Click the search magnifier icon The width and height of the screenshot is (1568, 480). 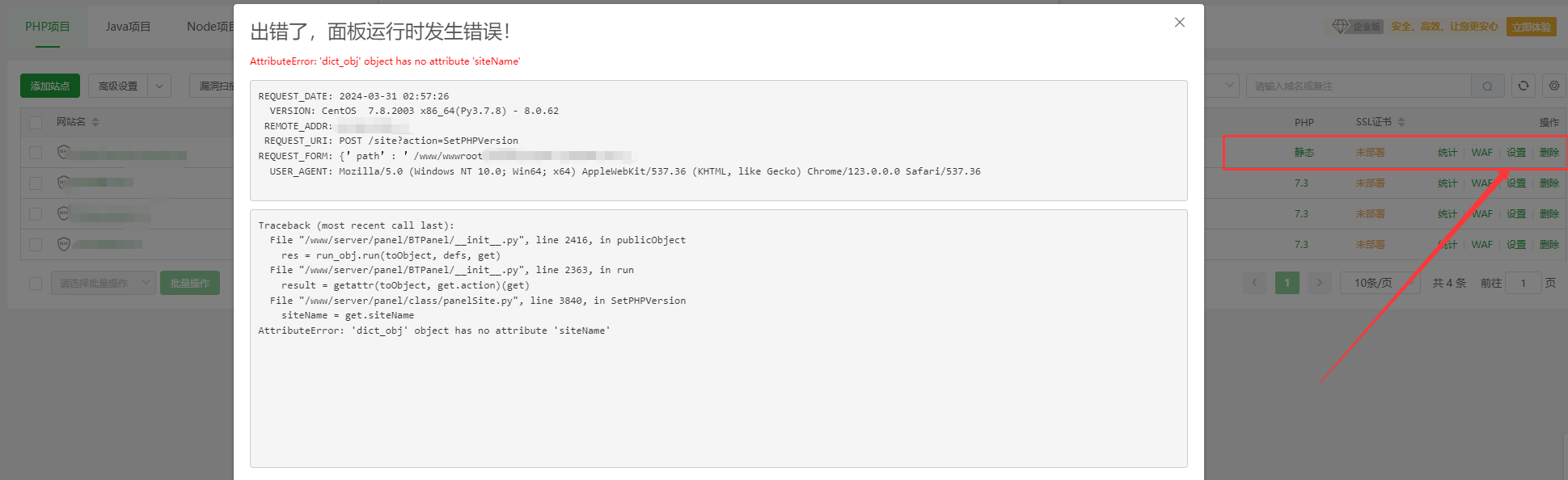pos(1487,86)
